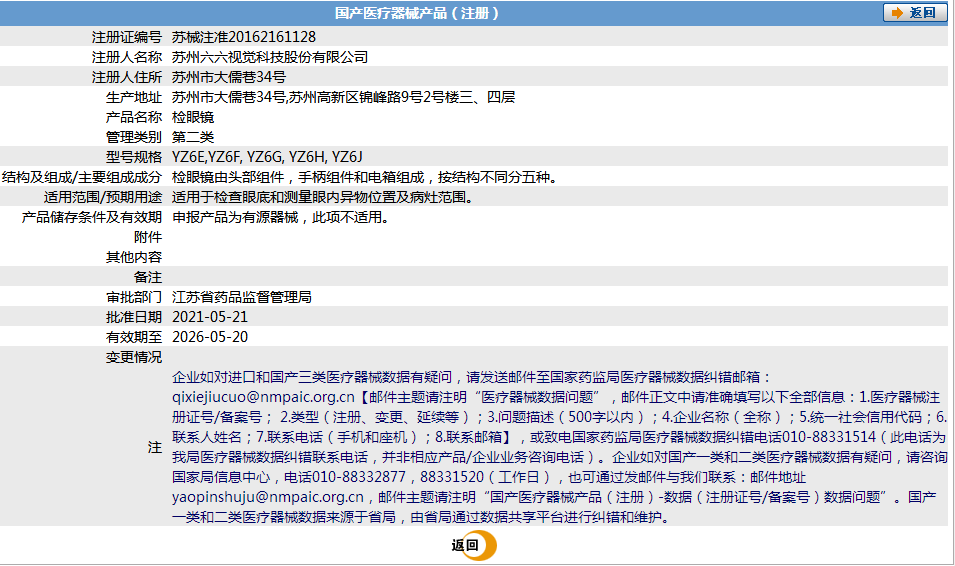The height and width of the screenshot is (566, 955).
Task: Click the 产品名称 field label
Action: [134, 117]
